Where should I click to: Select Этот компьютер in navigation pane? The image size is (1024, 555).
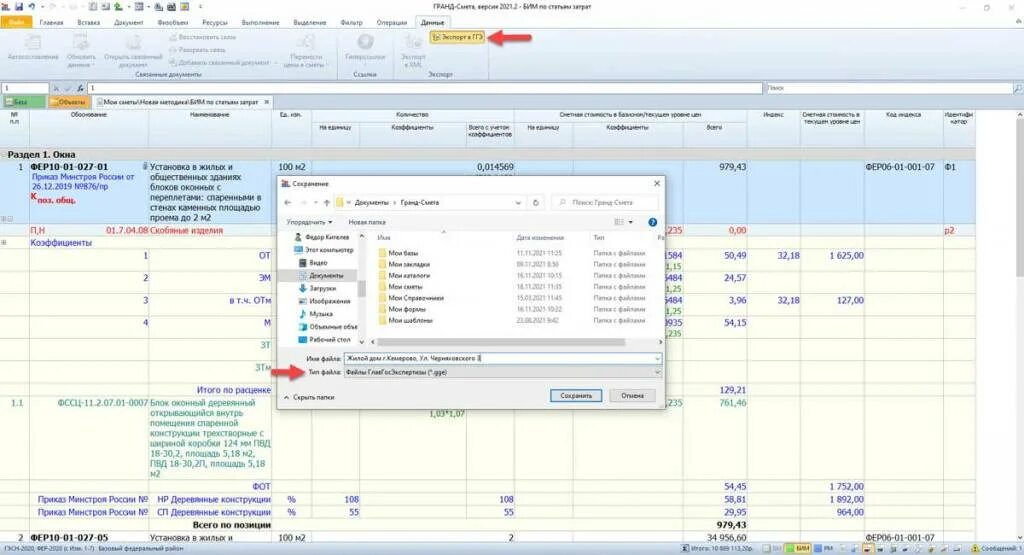click(323, 250)
